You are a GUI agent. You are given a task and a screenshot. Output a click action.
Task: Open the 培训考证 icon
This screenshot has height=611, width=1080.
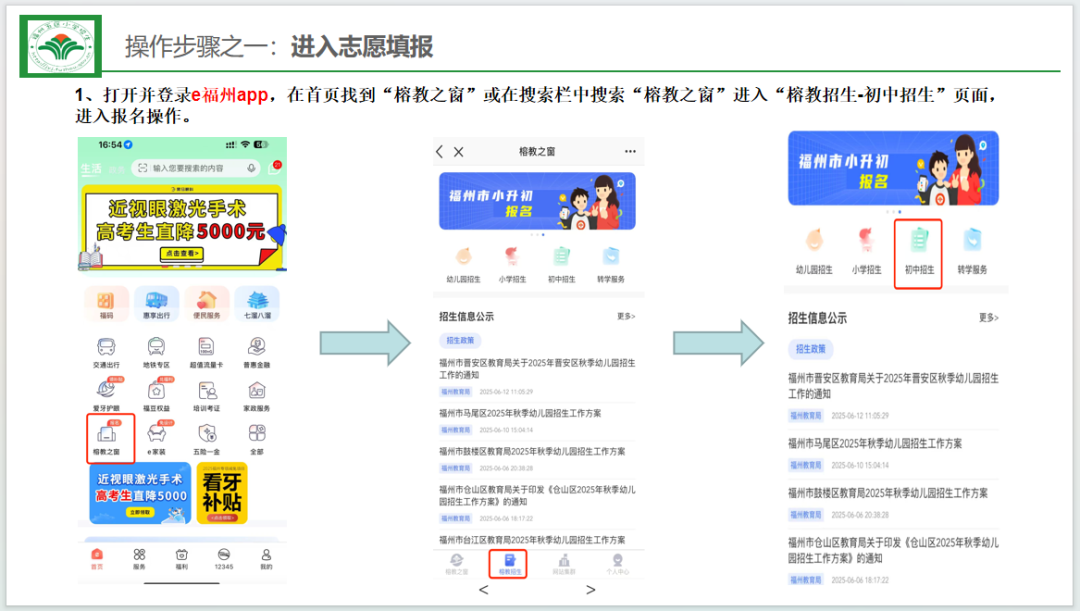tap(207, 395)
